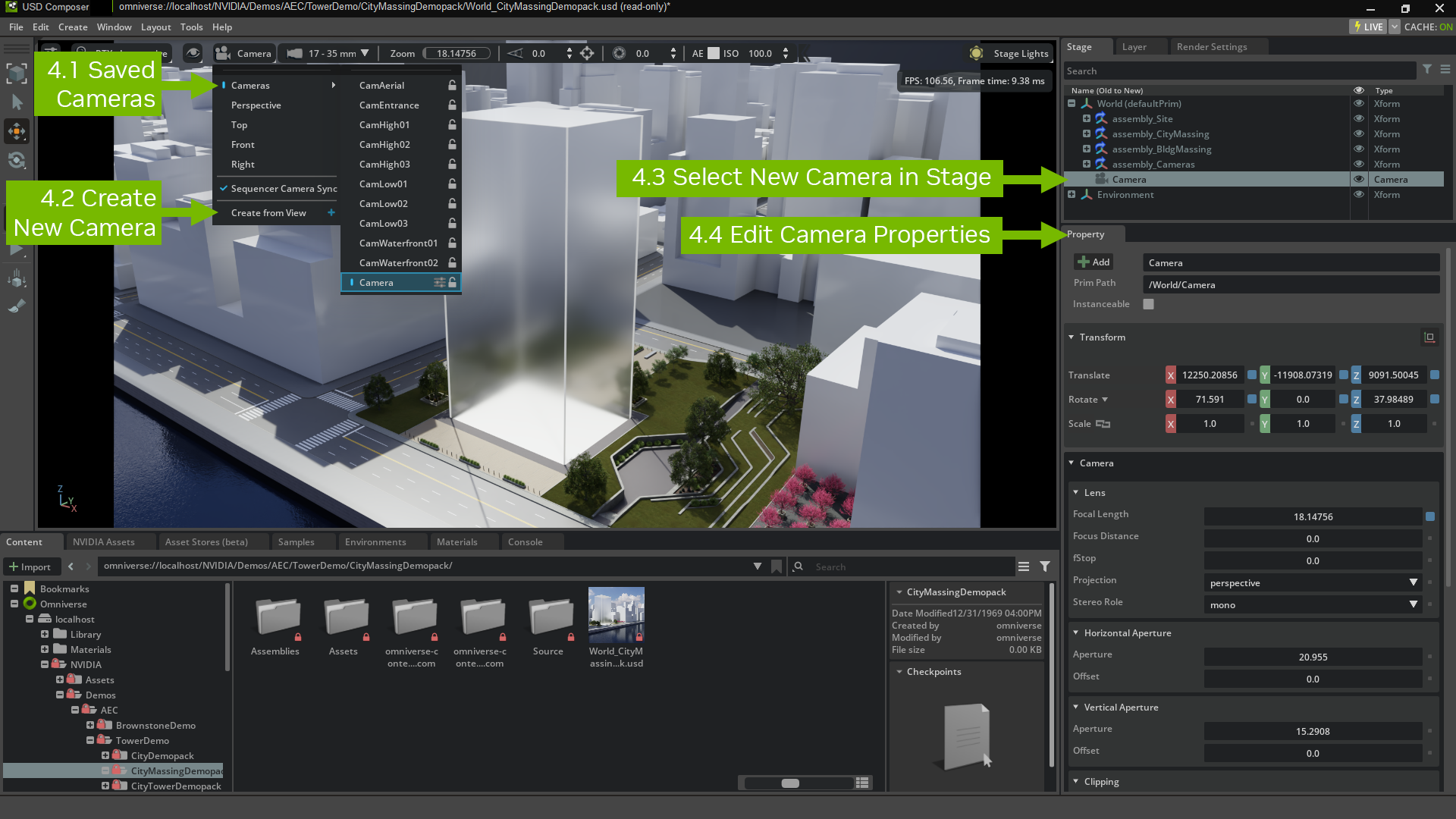Click the bookmark icon in Content path bar
1456x819 pixels.
777,566
